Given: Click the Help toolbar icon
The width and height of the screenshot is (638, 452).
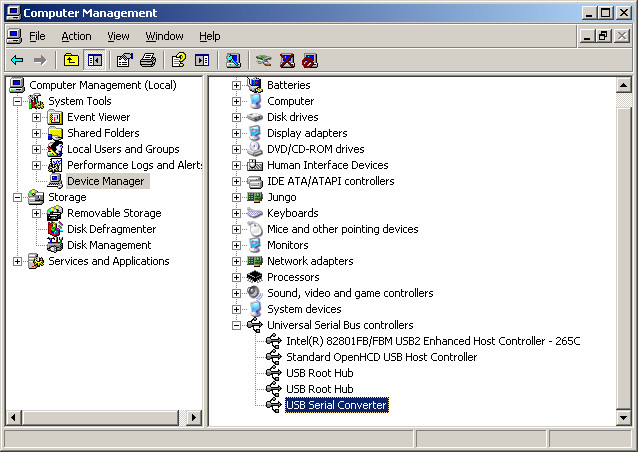Looking at the screenshot, I should (x=179, y=61).
